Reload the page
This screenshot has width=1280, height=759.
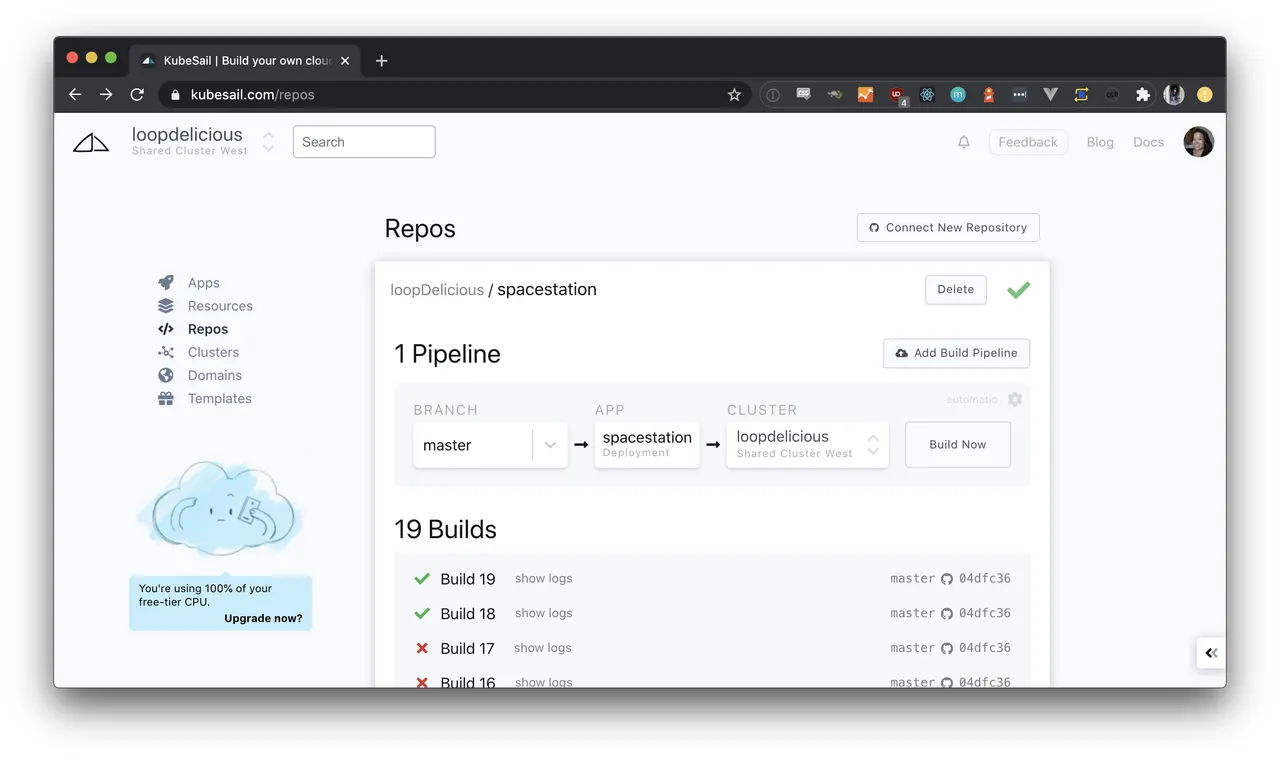pos(137,95)
